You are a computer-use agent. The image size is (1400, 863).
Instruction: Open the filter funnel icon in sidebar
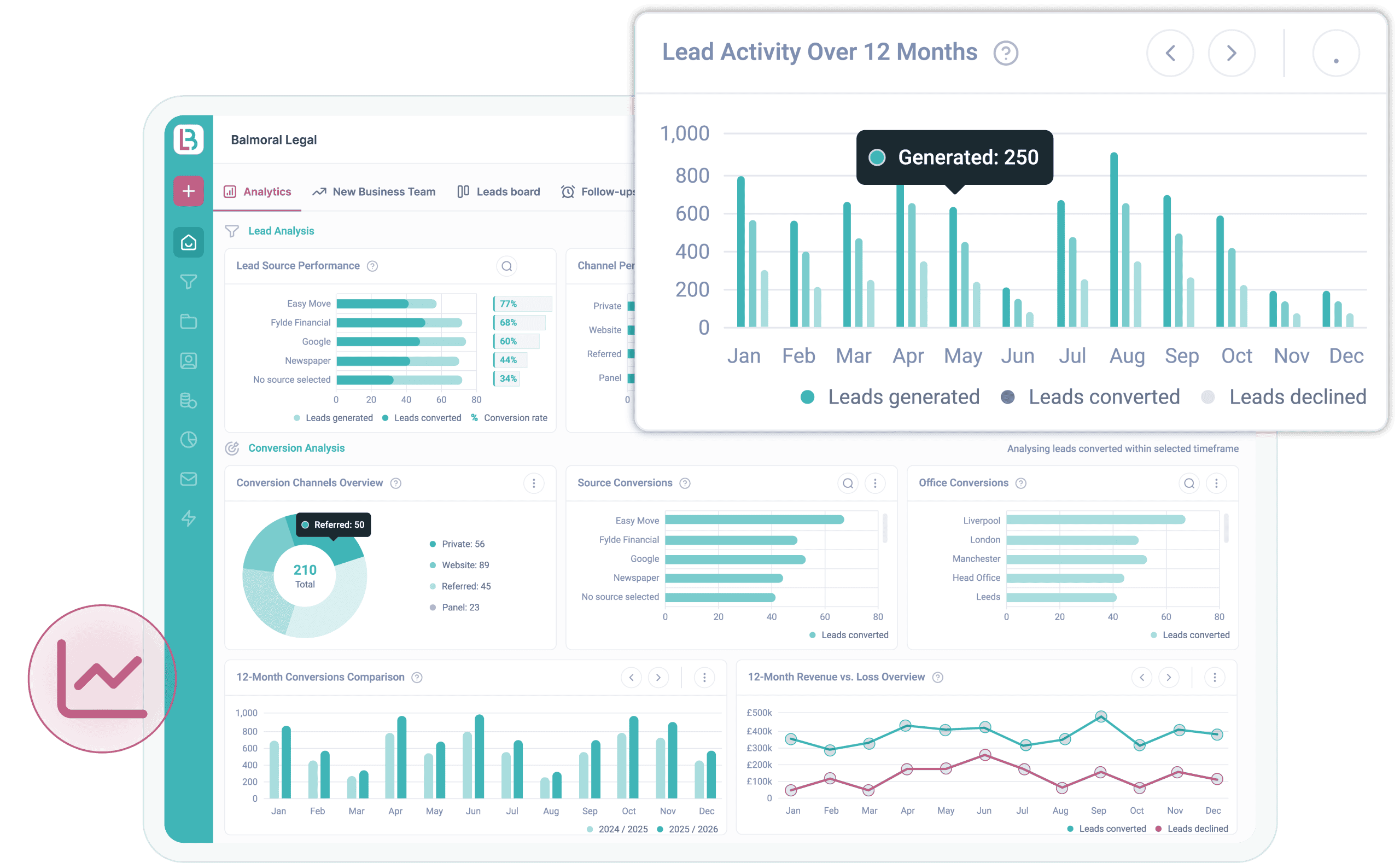tap(188, 282)
